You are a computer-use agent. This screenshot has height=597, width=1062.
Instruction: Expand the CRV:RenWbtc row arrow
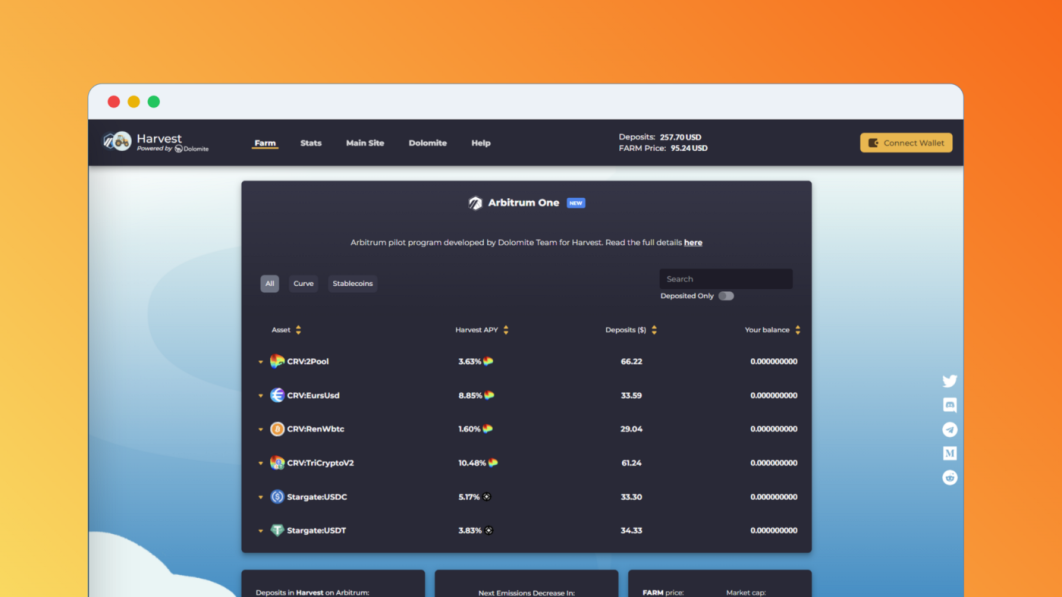tap(261, 430)
